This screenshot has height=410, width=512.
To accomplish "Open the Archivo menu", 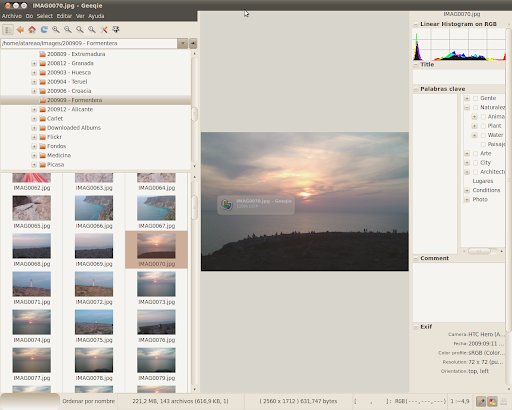I will pos(12,16).
